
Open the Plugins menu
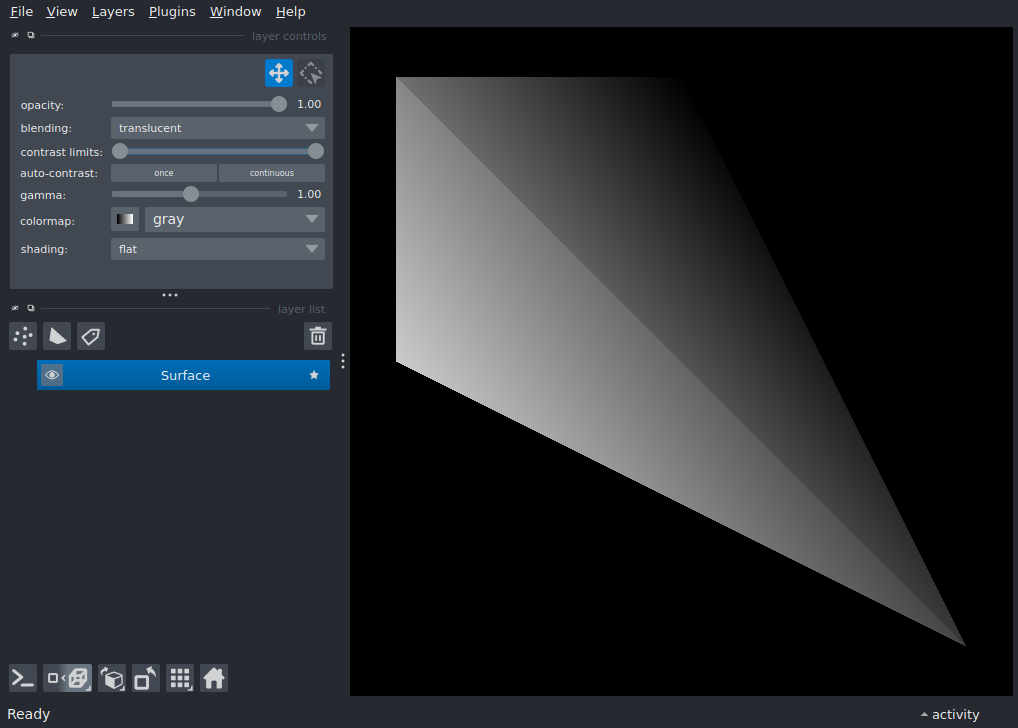(x=172, y=12)
